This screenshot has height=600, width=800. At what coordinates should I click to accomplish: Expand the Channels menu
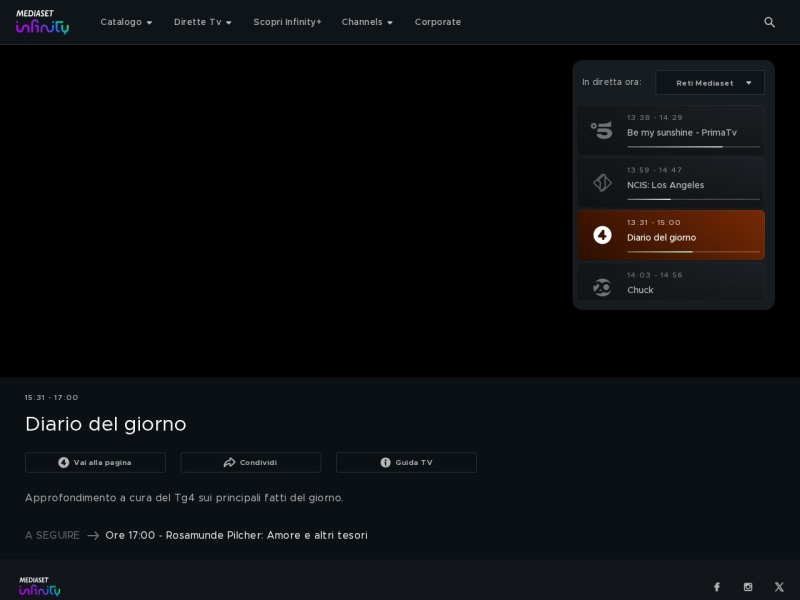coord(367,22)
